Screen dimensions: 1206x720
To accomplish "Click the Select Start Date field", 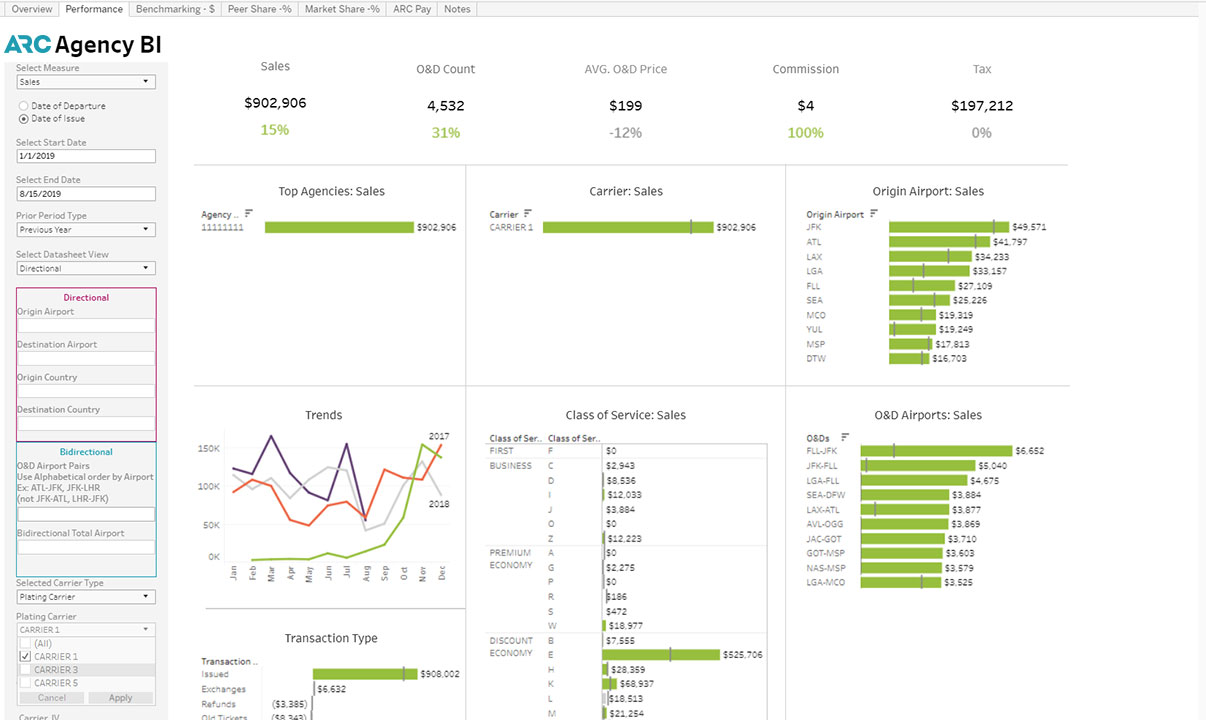I will (x=85, y=157).
